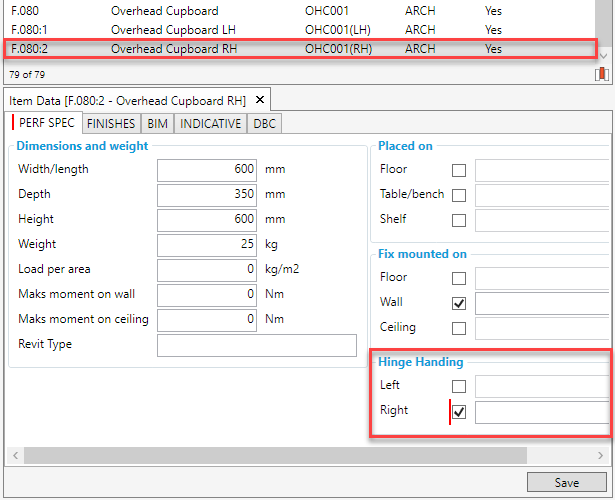This screenshot has width=615, height=500.
Task: Focus the Revit Type text box
Action: (256, 345)
